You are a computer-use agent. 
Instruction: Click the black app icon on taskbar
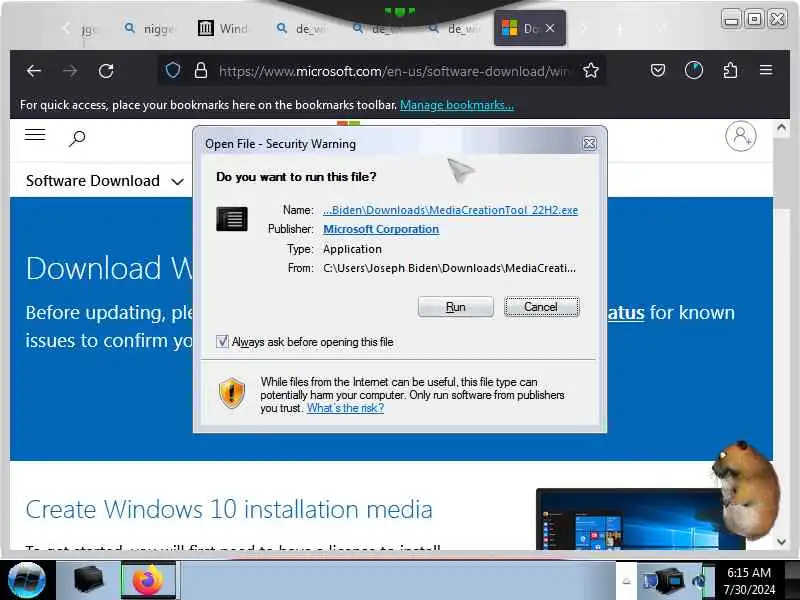click(x=88, y=580)
